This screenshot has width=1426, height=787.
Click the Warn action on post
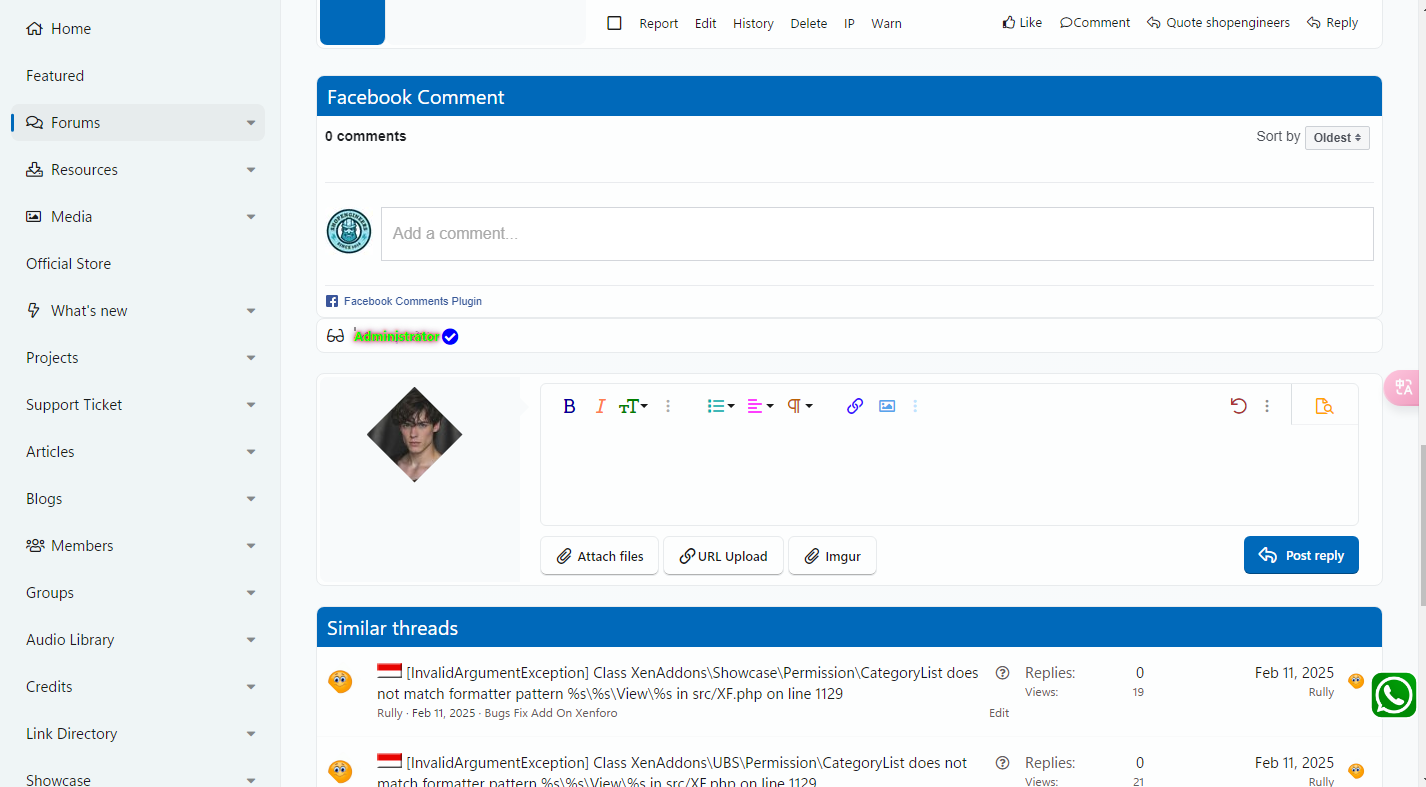click(886, 23)
